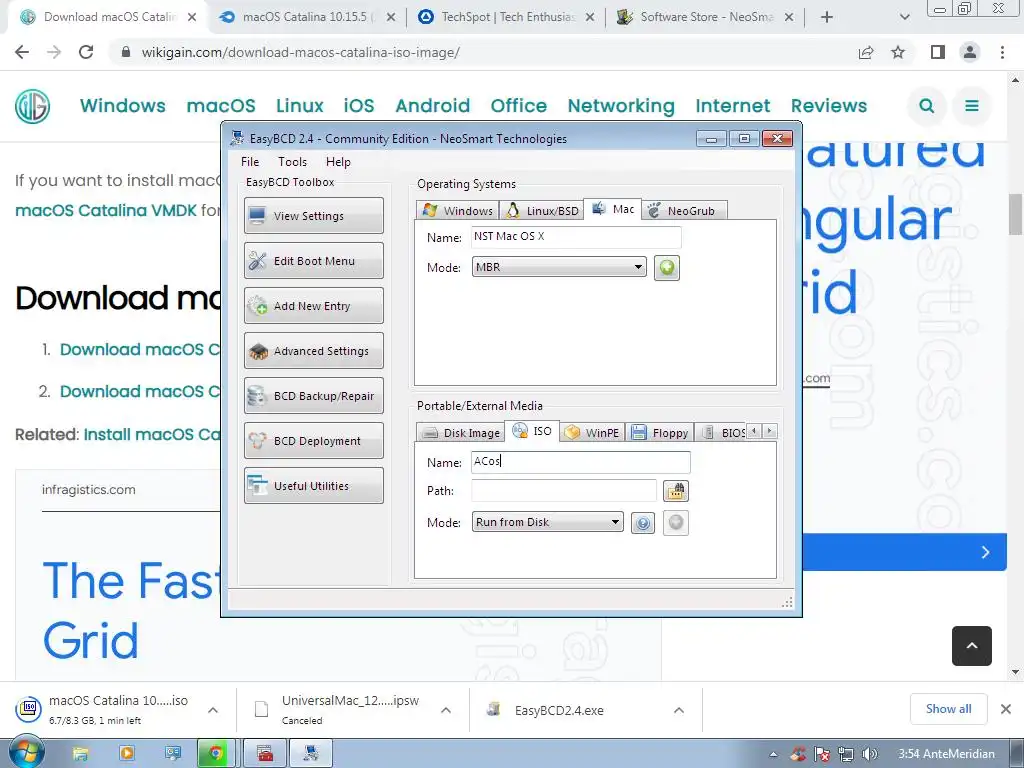Open the macOS link in wikigain navigation
Screen dimensions: 1024x768
(x=221, y=106)
